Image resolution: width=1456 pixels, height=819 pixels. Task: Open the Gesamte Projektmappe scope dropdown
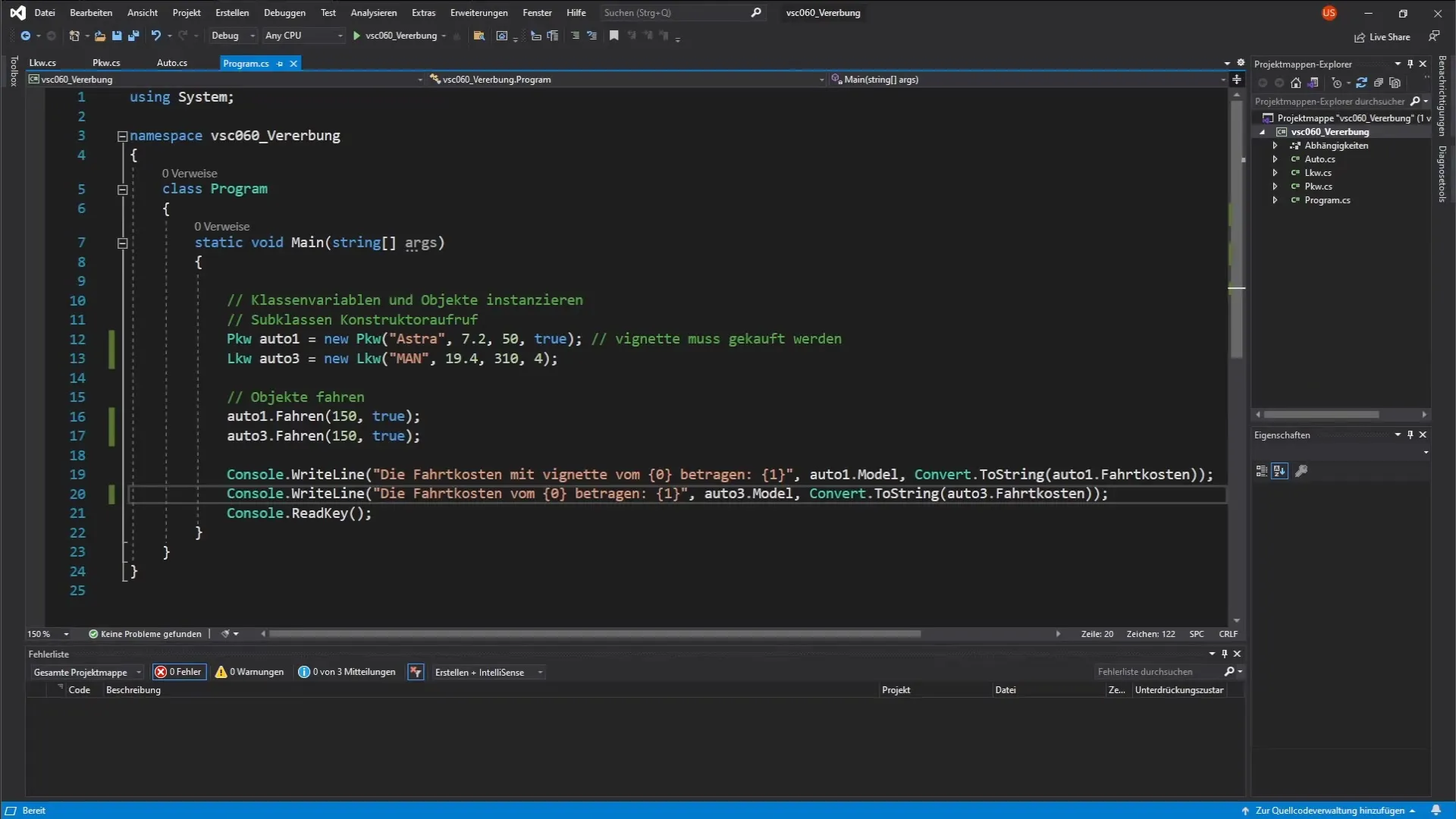(87, 672)
